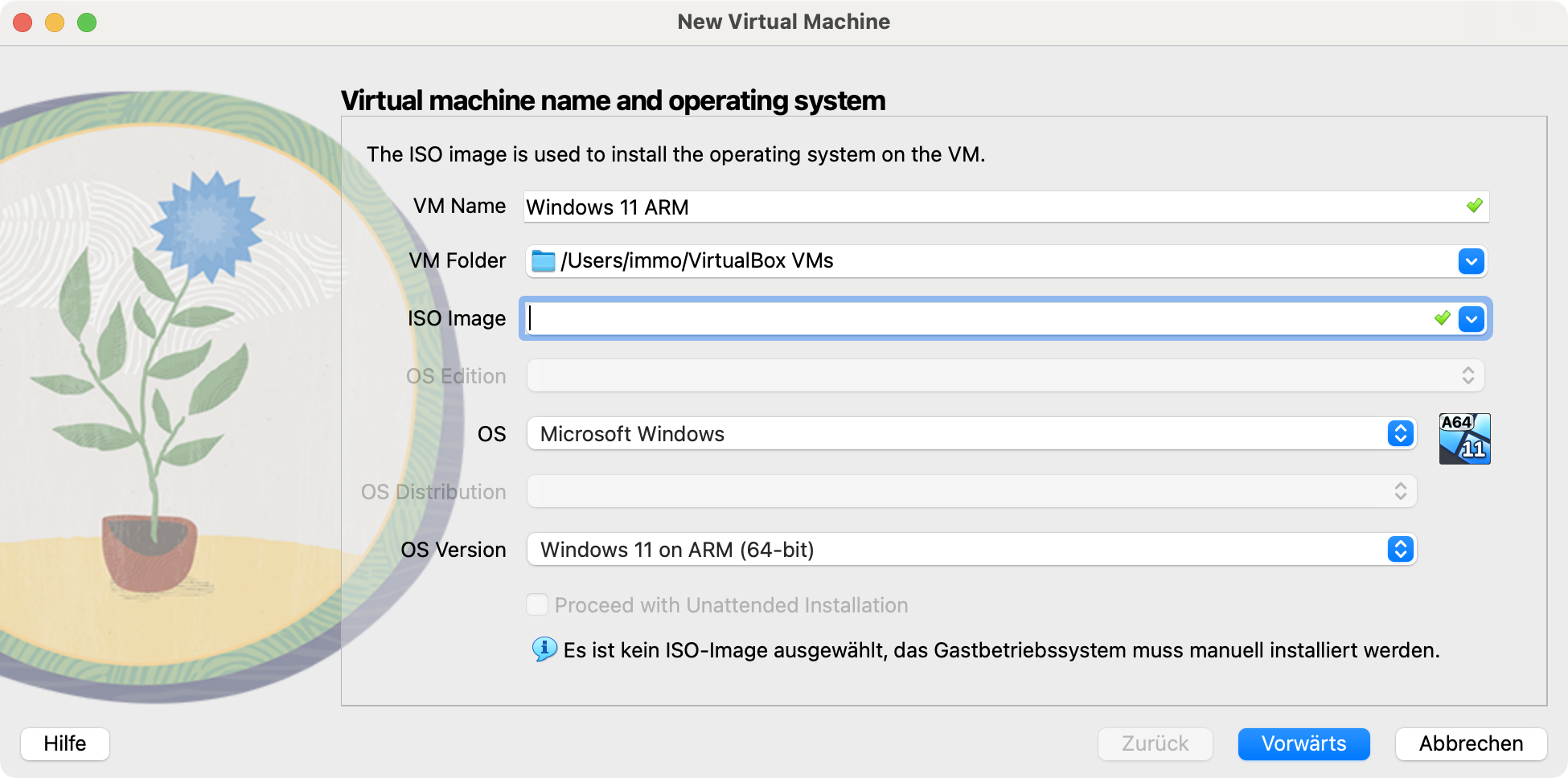Click the green zoom window button
The image size is (1568, 778).
87,23
